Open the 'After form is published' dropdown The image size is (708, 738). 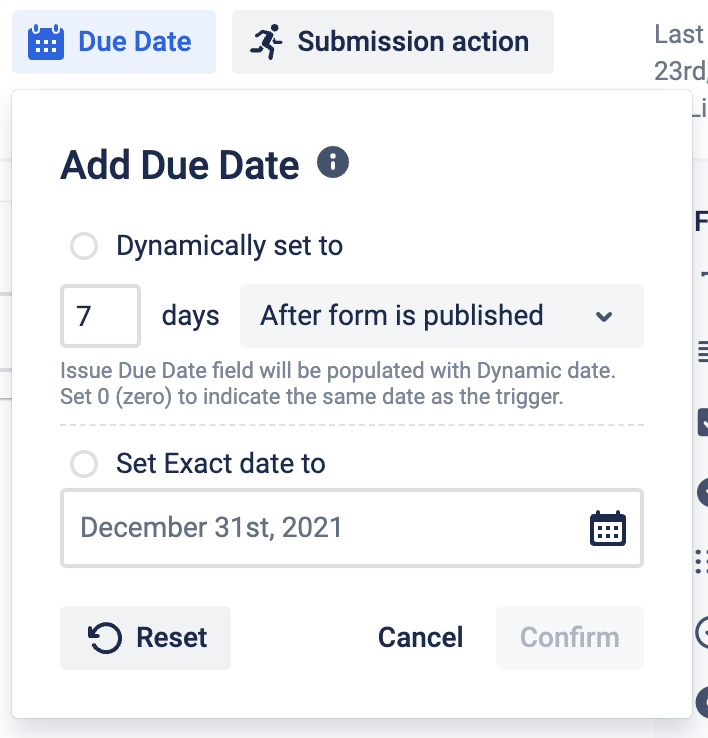[441, 316]
